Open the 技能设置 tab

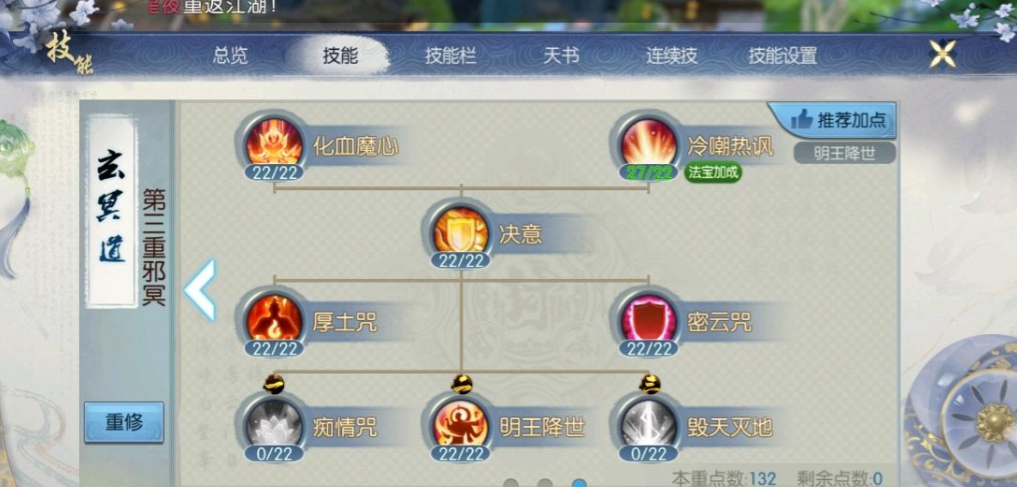coord(783,56)
